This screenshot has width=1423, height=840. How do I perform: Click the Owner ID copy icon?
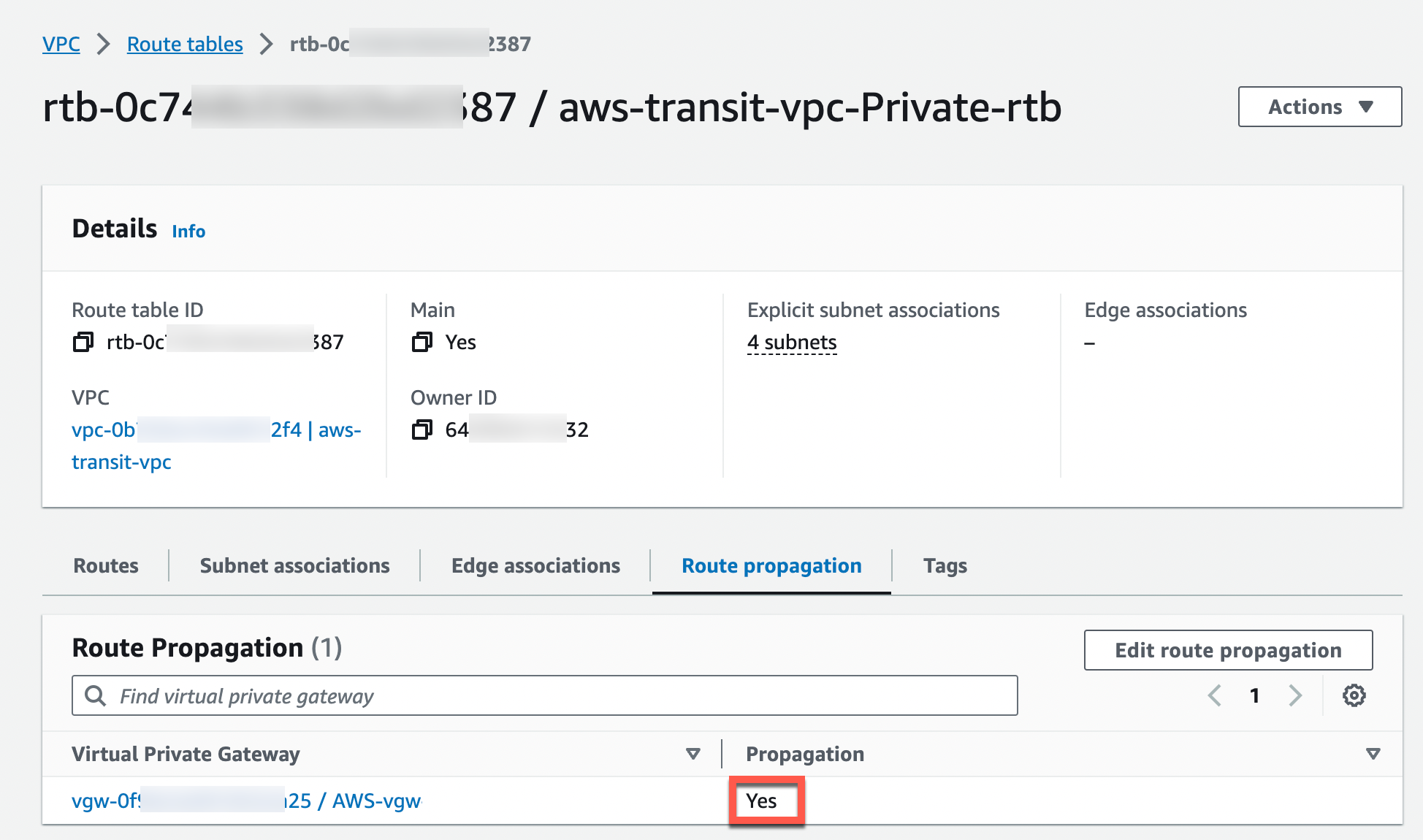421,429
